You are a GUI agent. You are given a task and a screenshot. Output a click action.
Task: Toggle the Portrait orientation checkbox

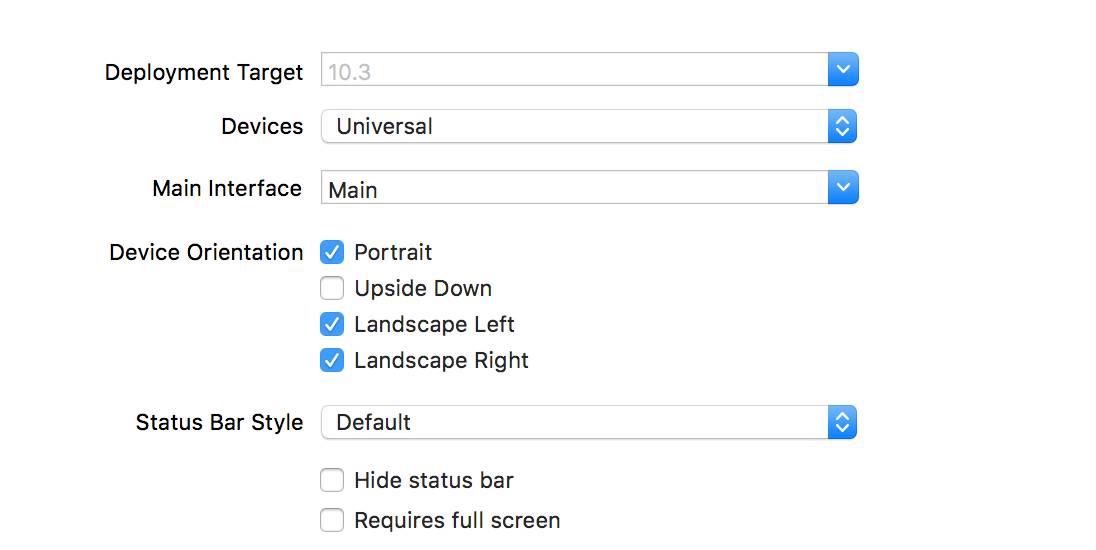click(332, 252)
